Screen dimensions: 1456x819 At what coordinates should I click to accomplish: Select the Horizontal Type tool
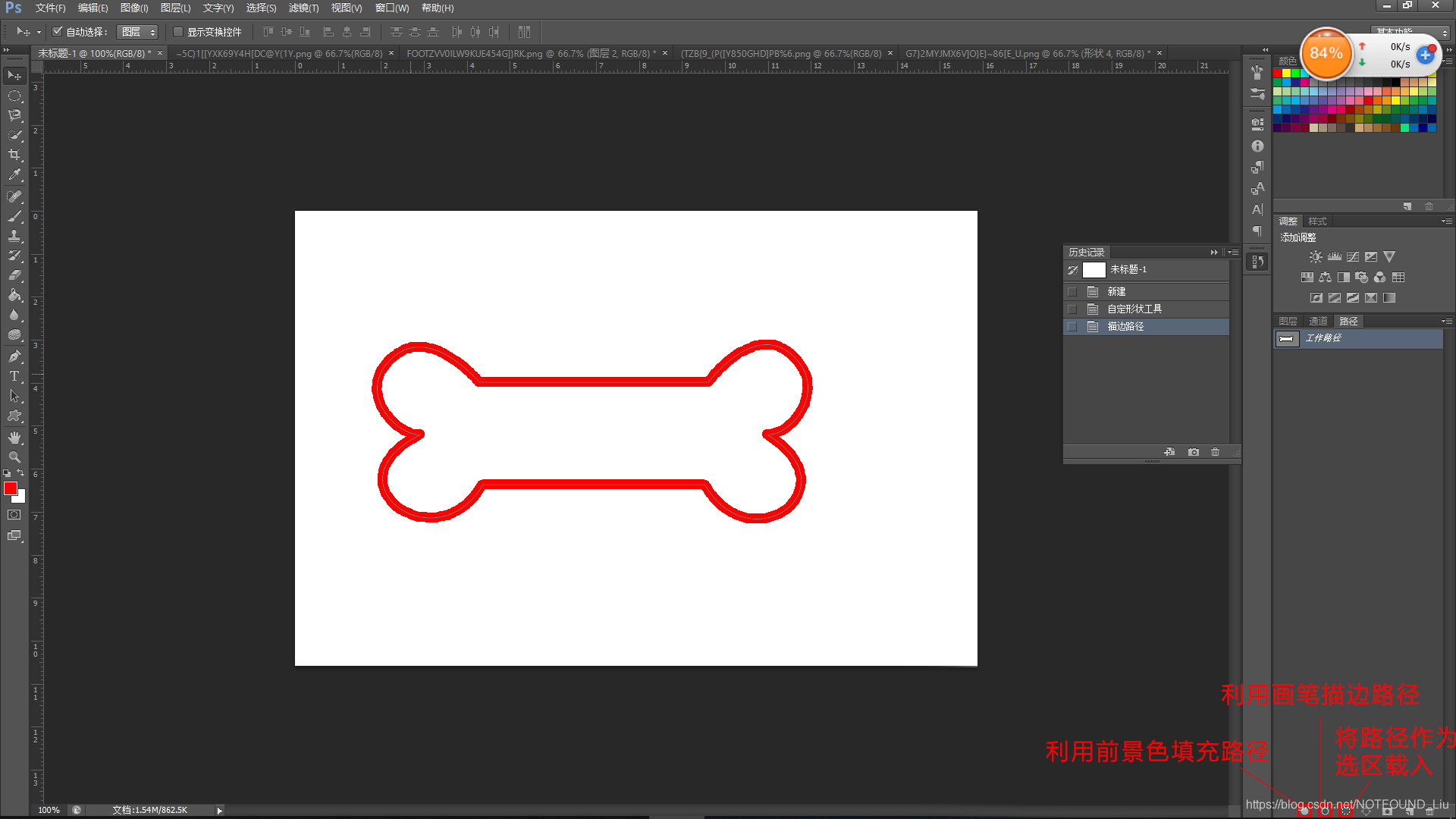[x=14, y=376]
